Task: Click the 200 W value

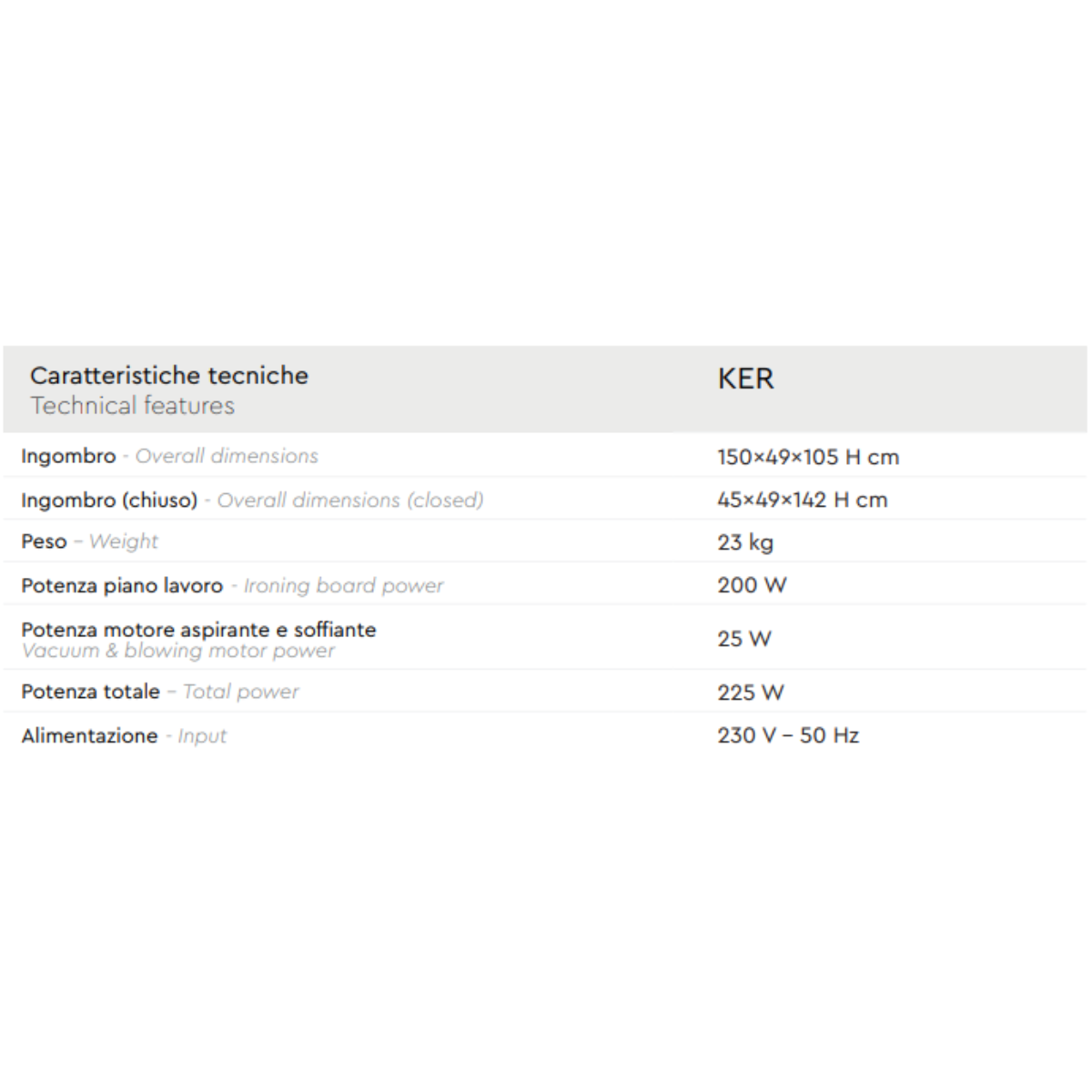Action: tap(751, 585)
